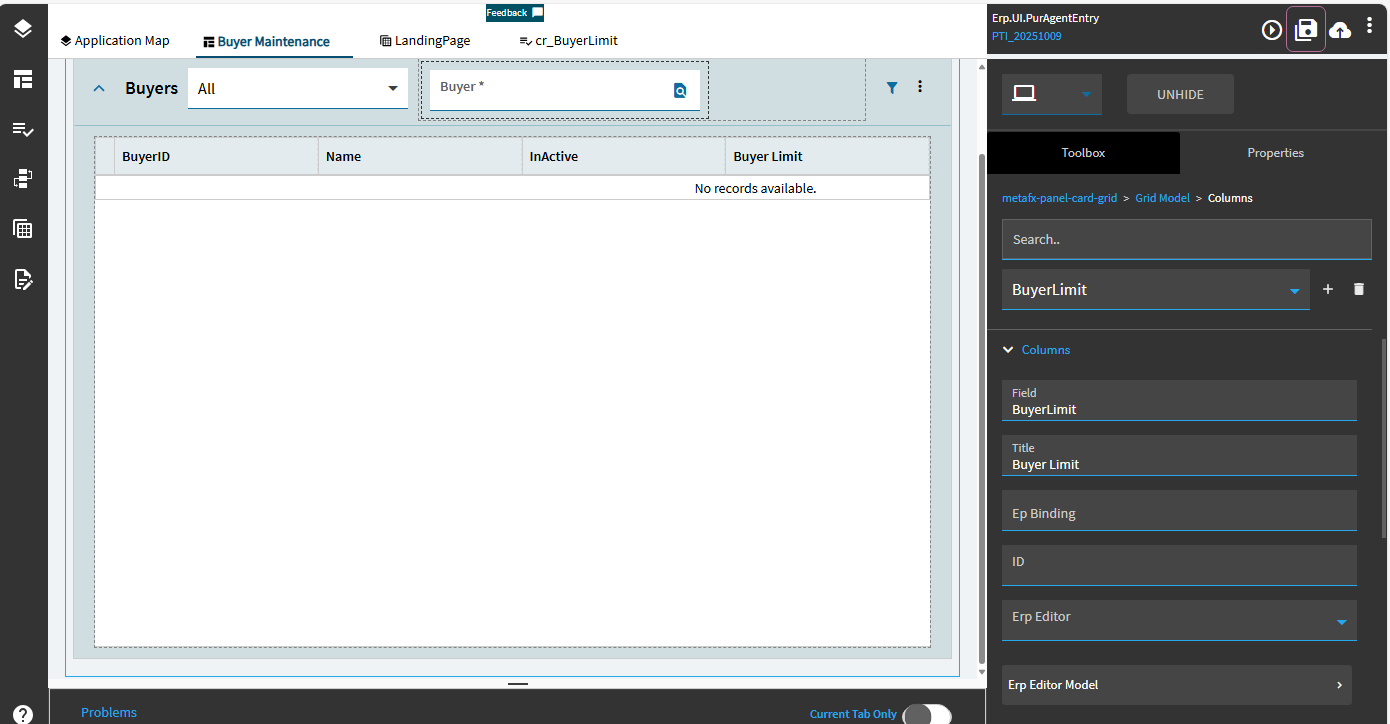
Task: Open the Application Map layers icon in sidebar
Action: click(23, 29)
